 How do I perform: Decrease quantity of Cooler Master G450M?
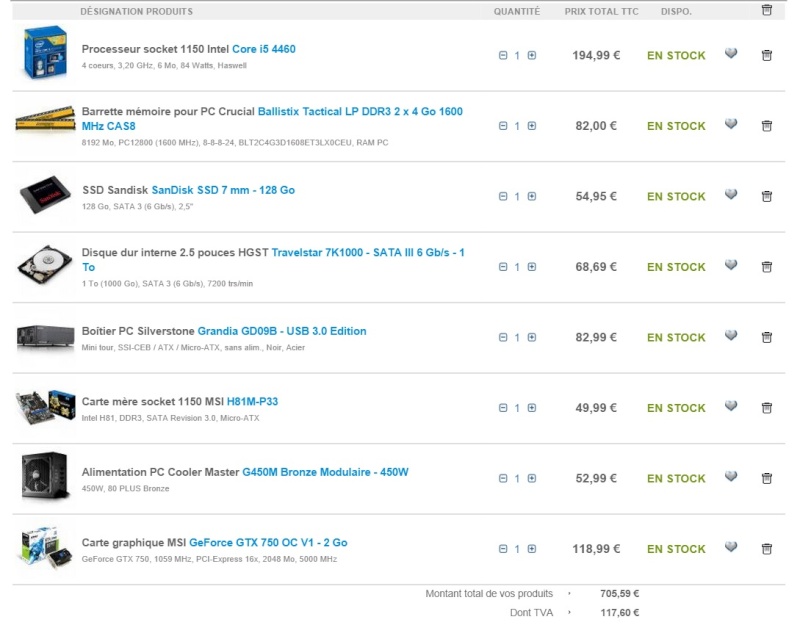(x=503, y=478)
